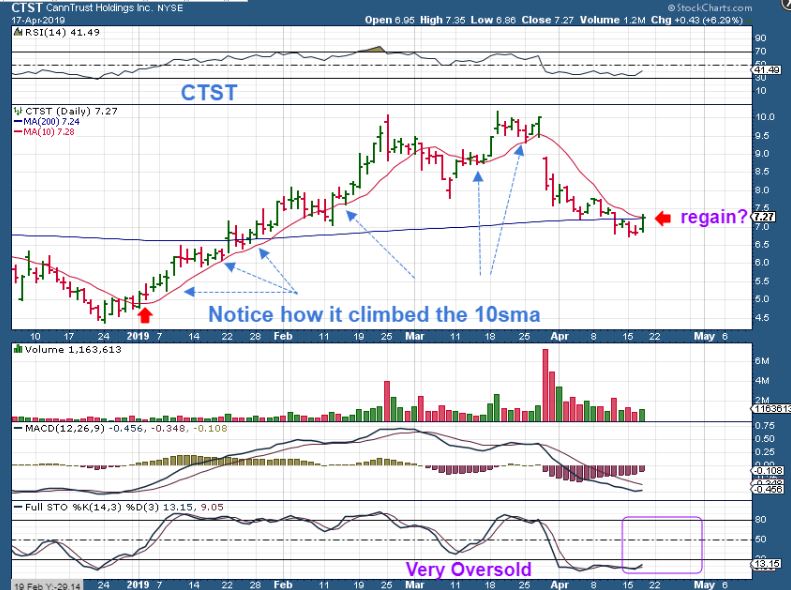Screen dimensions: 791x590
Task: Select the Close 7.27 value in header
Action: pyautogui.click(x=548, y=20)
